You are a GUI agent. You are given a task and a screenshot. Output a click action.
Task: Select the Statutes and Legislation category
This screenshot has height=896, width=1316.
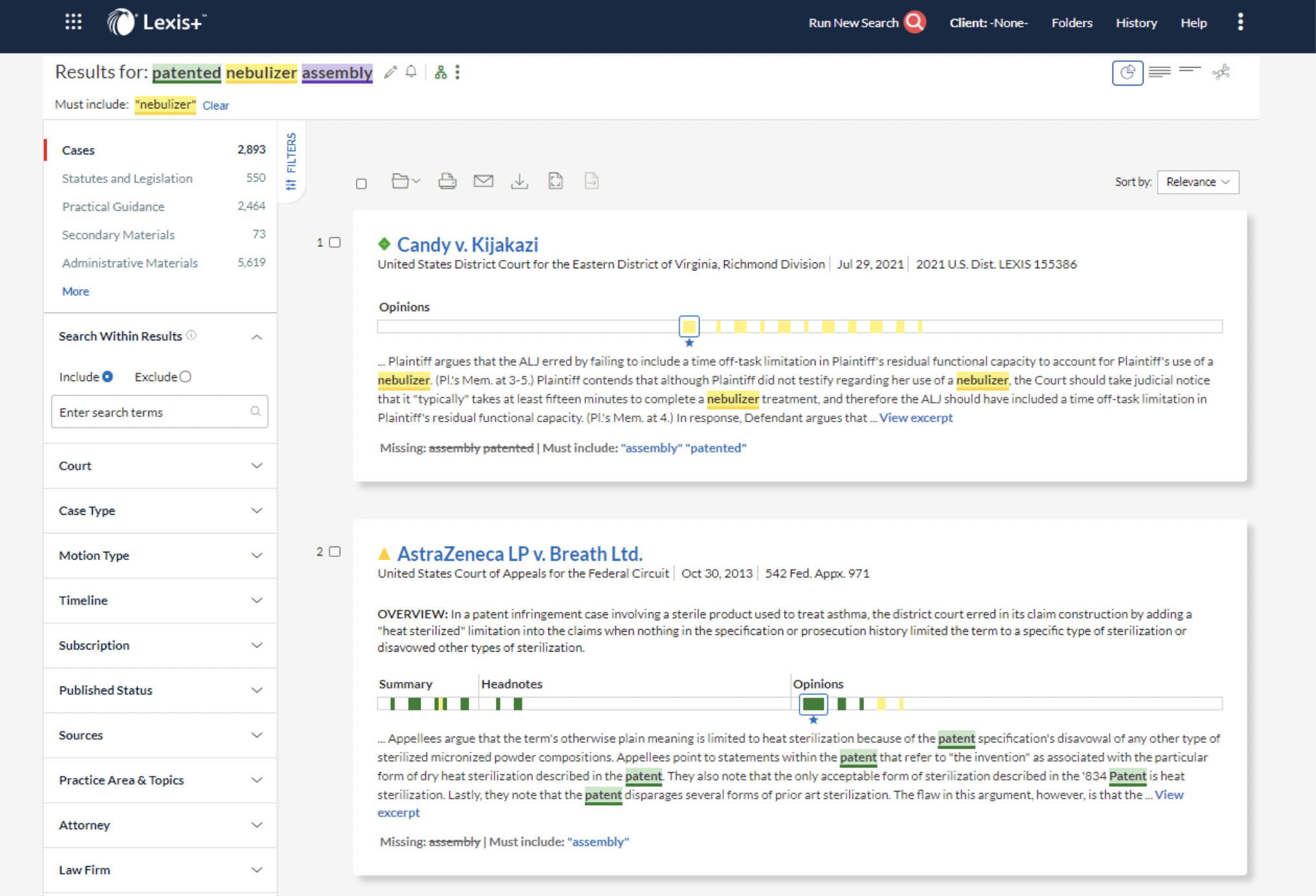point(127,178)
